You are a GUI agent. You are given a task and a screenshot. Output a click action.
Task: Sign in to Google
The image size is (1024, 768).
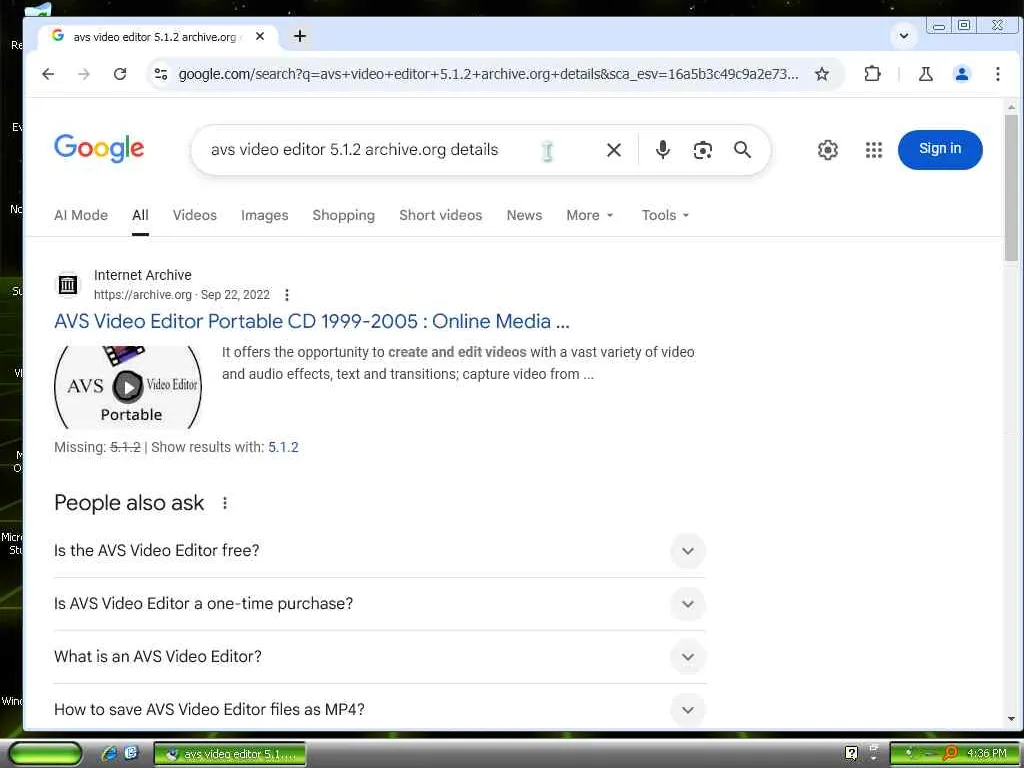tap(940, 150)
